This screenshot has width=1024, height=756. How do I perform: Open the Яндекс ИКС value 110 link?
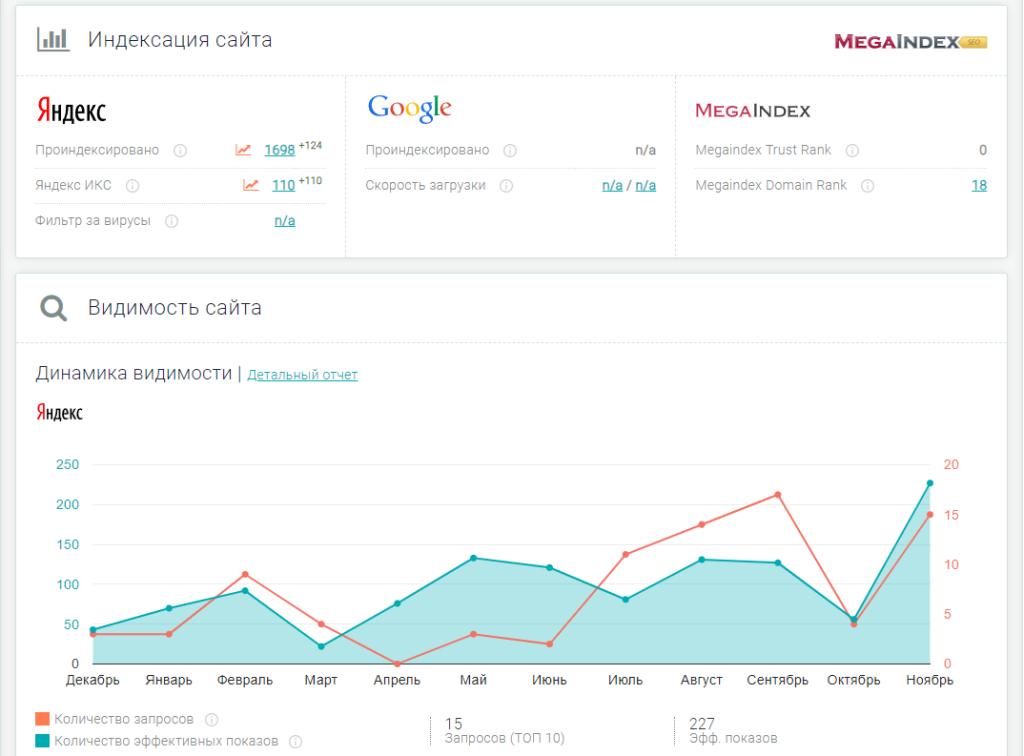(283, 186)
